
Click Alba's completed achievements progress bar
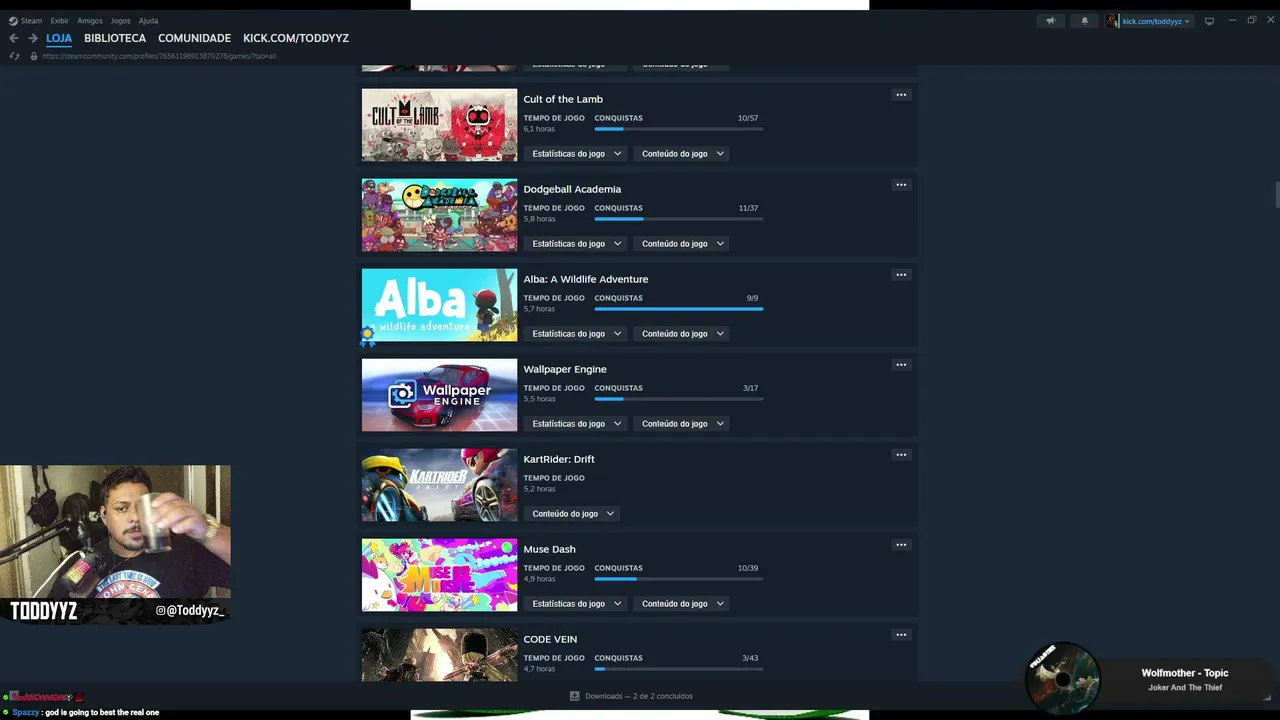(679, 309)
